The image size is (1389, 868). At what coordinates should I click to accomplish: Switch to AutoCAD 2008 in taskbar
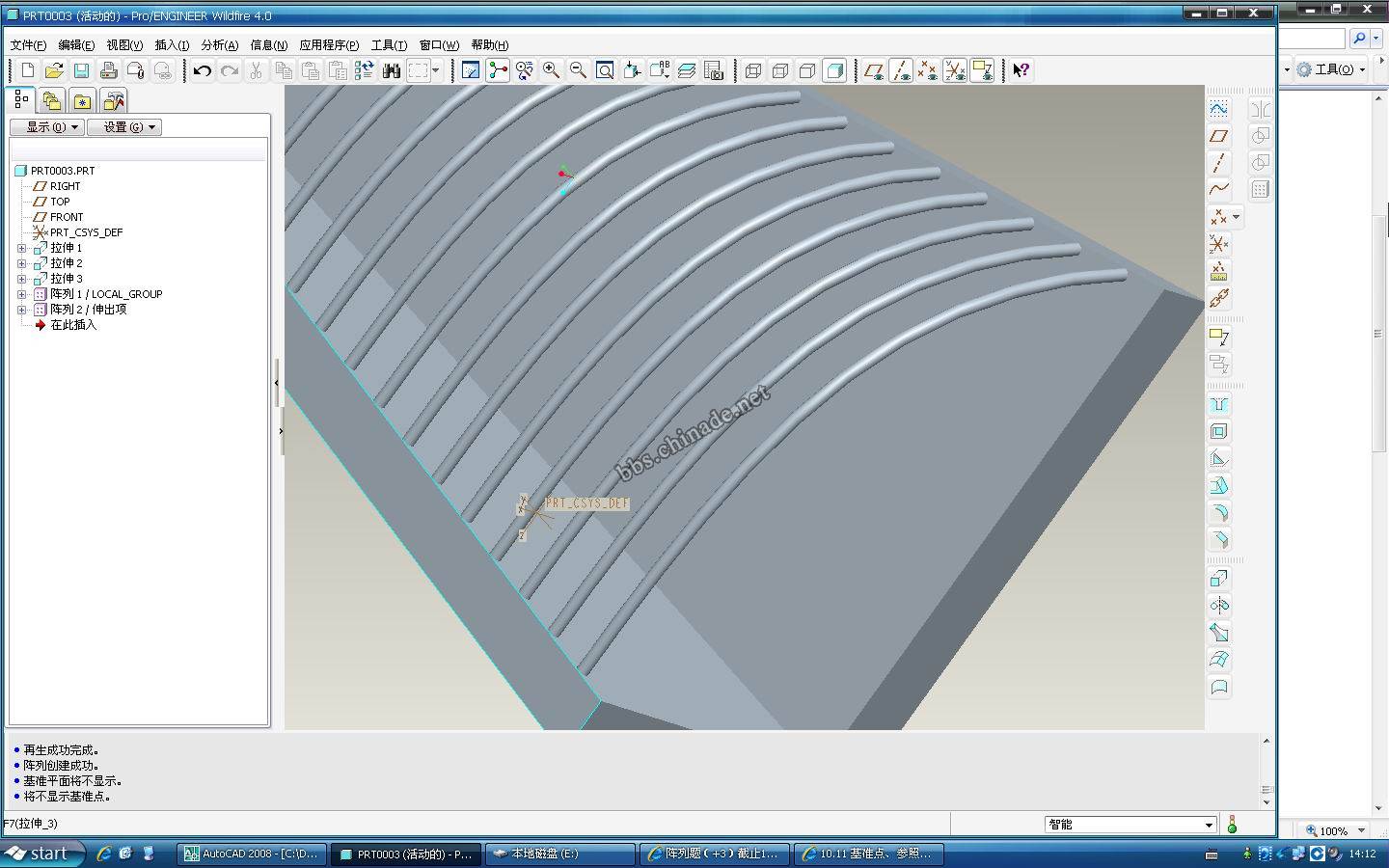(x=251, y=854)
